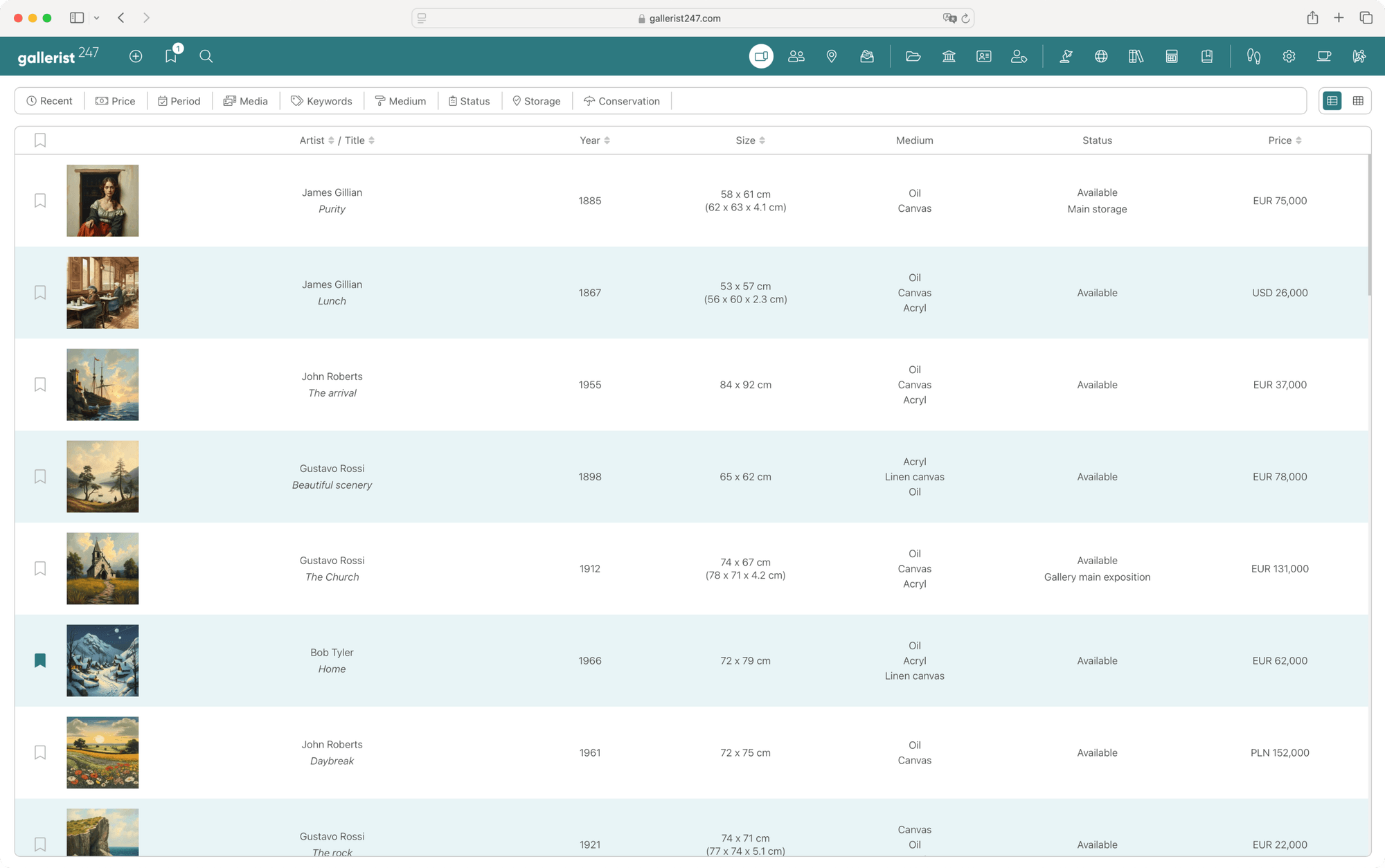Open the coffee cup icon
Viewport: 1385px width, 868px height.
pyautogui.click(x=1324, y=56)
